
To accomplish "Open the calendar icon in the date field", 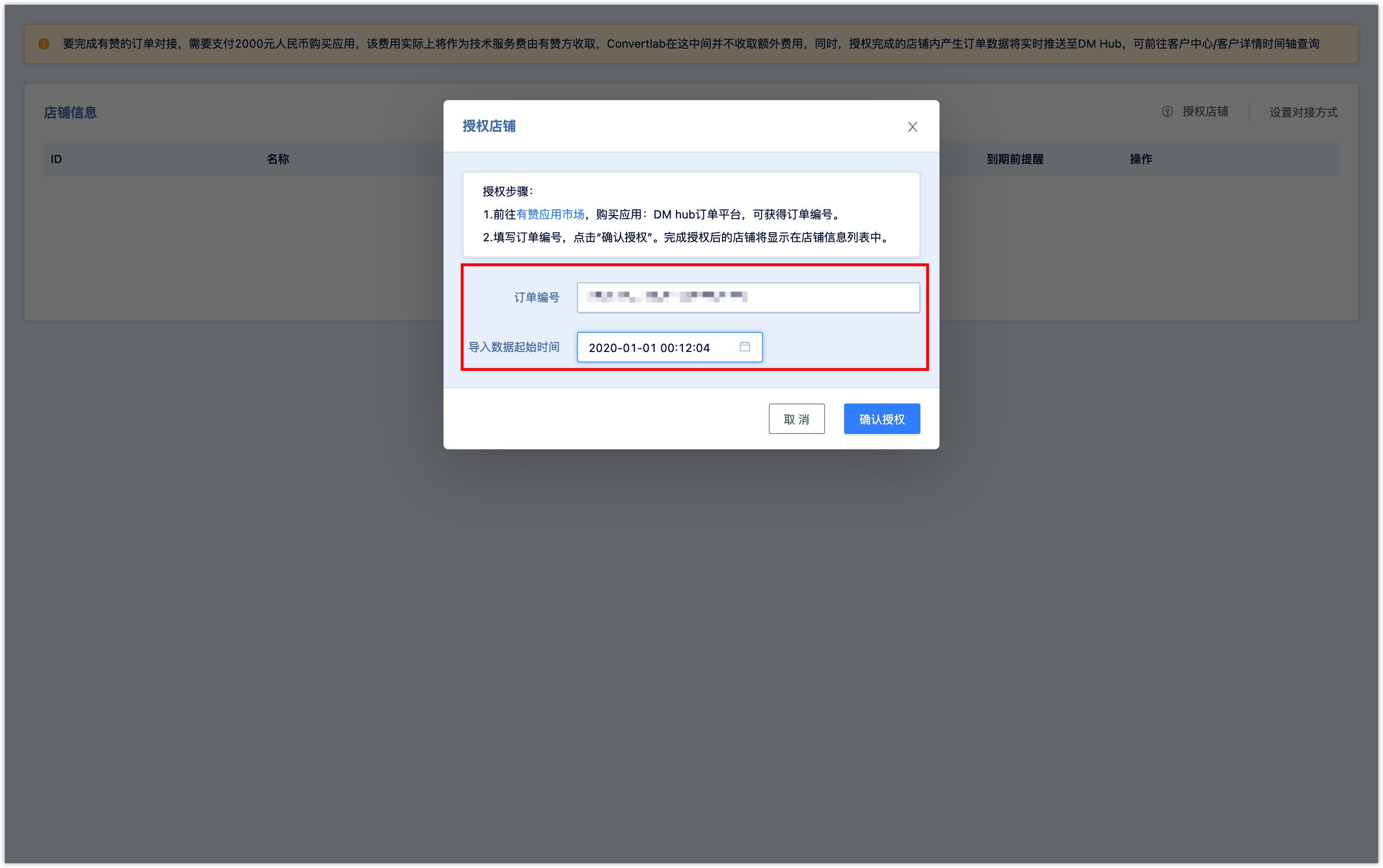I will pos(744,347).
